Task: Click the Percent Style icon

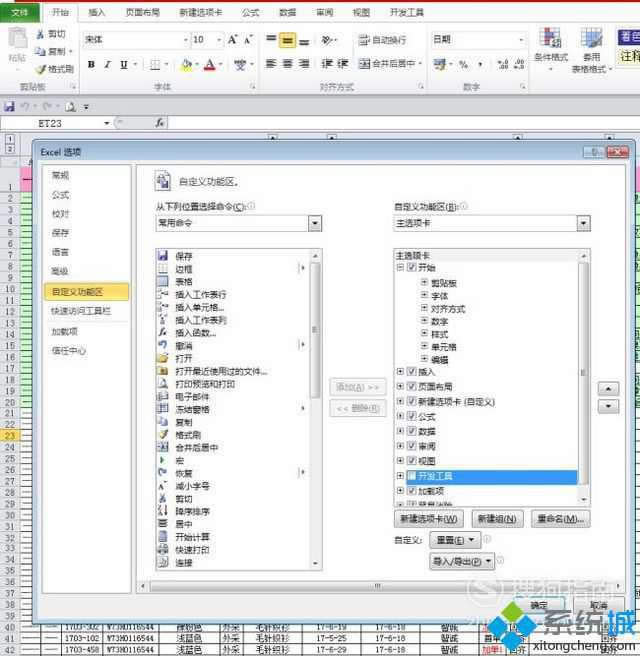Action: click(463, 64)
